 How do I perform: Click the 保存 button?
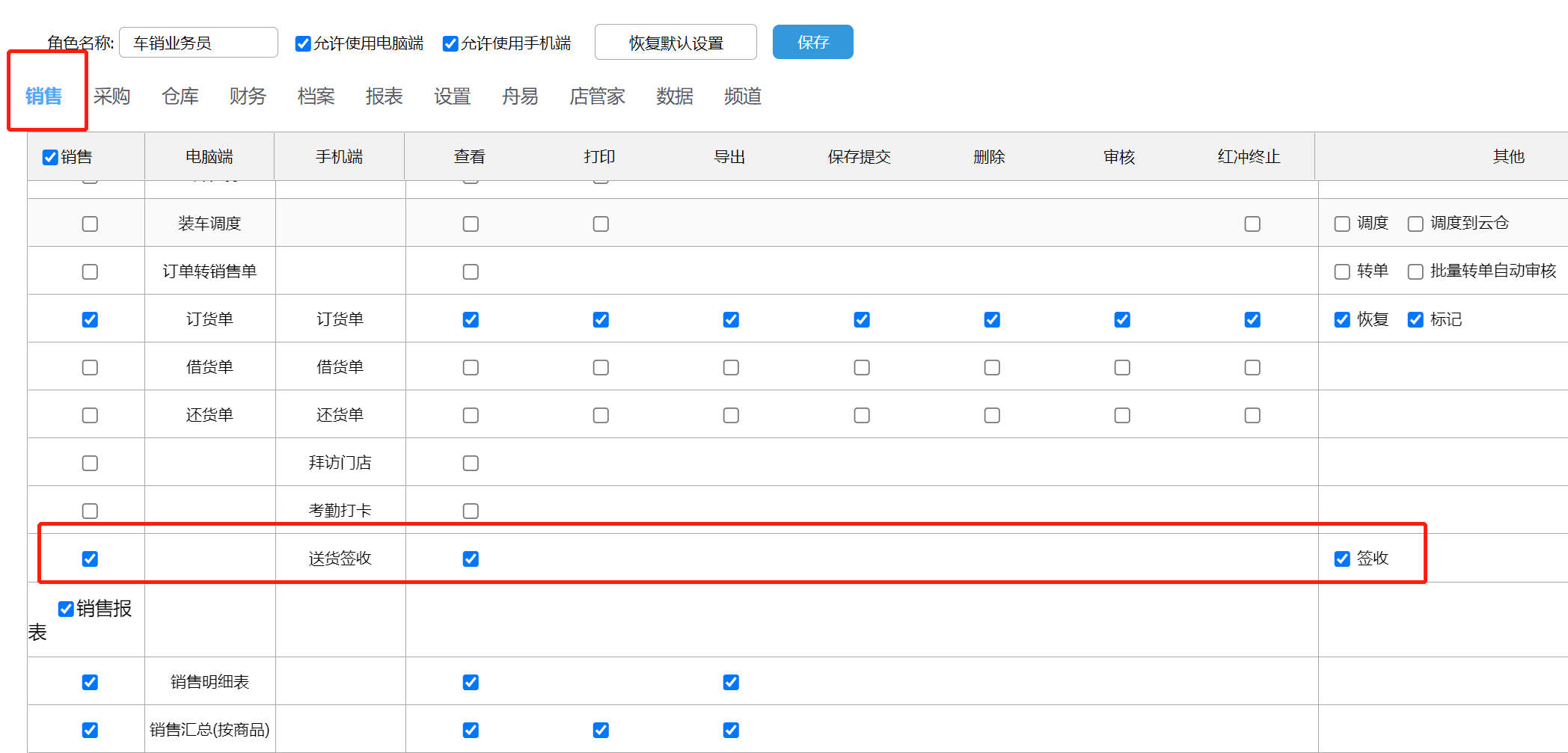click(x=812, y=43)
